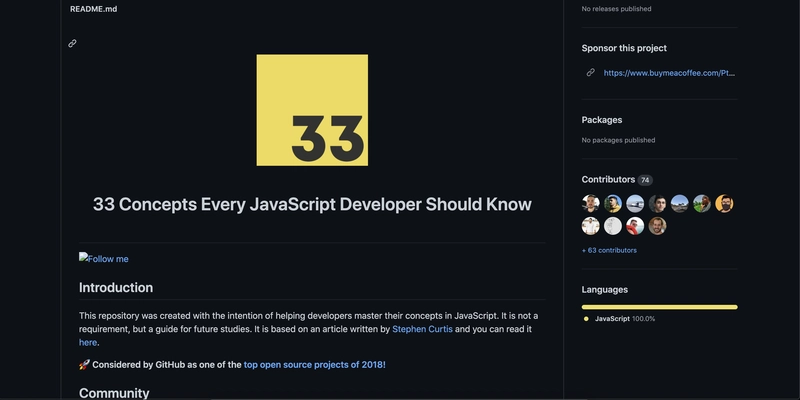Viewport: 800px width, 400px height.
Task: Click the 'No packages published' text
Action: click(x=618, y=140)
